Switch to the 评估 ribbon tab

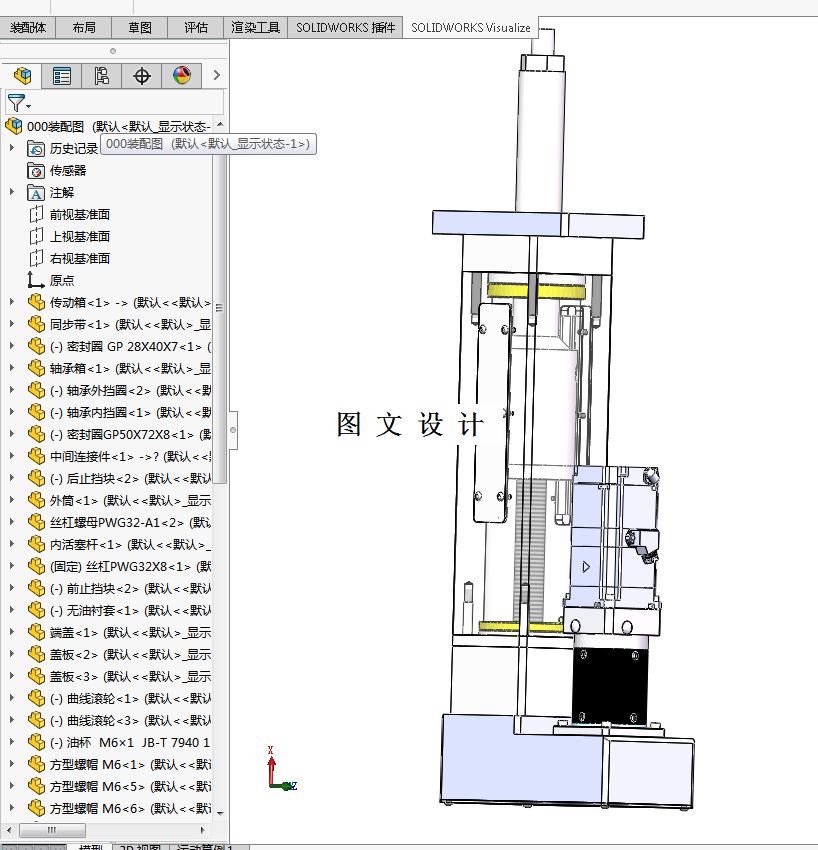(196, 28)
